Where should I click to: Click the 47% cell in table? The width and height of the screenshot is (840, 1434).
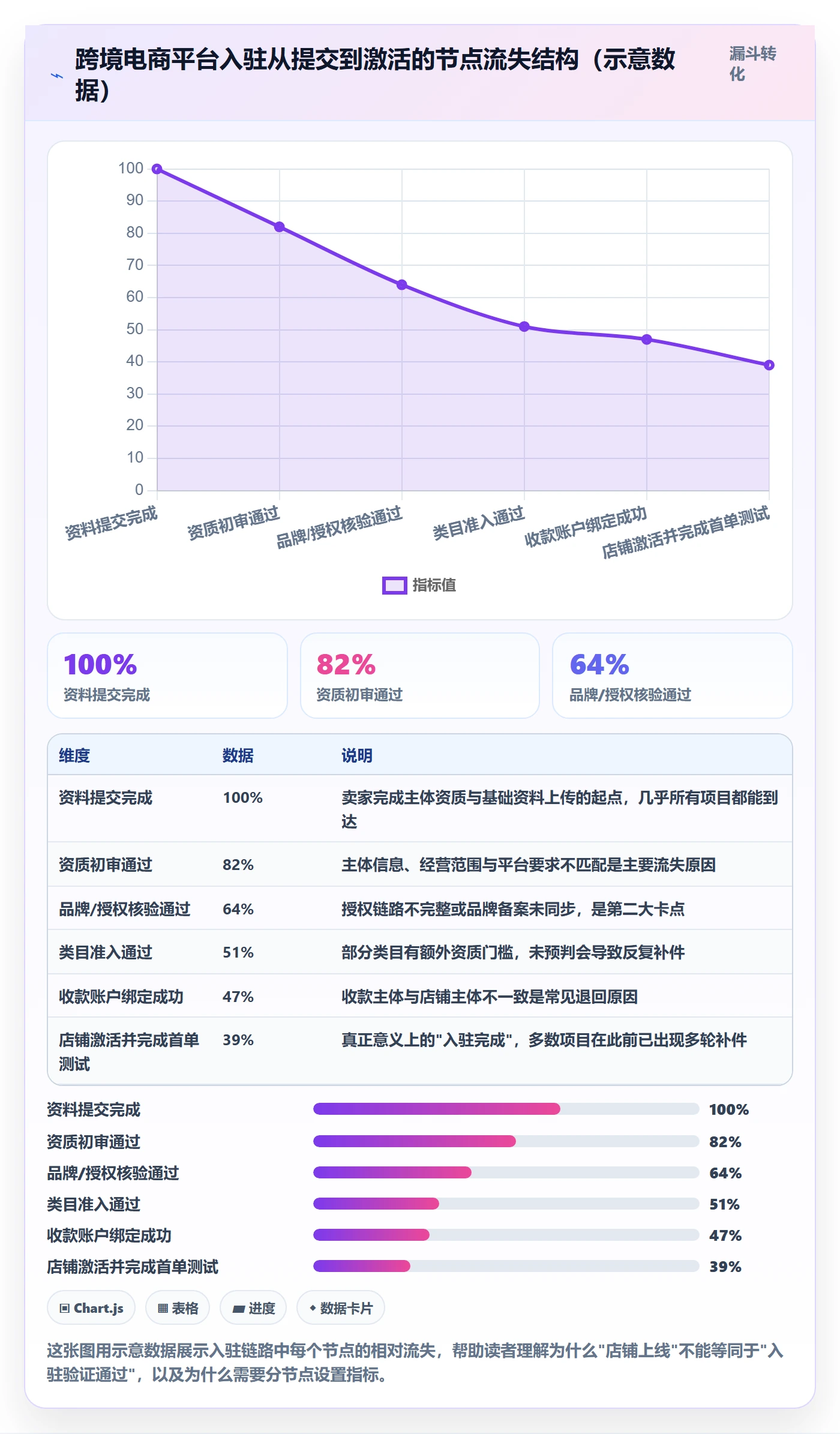[x=238, y=997]
